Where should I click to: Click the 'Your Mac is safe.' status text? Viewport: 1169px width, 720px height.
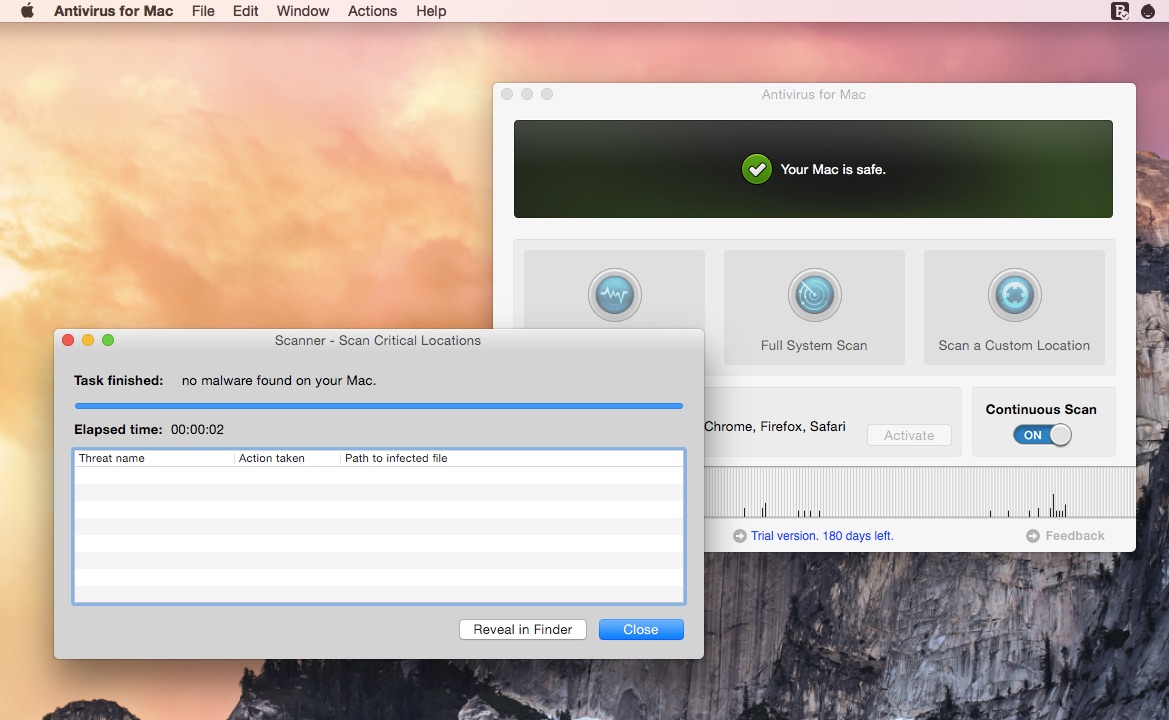coord(833,169)
